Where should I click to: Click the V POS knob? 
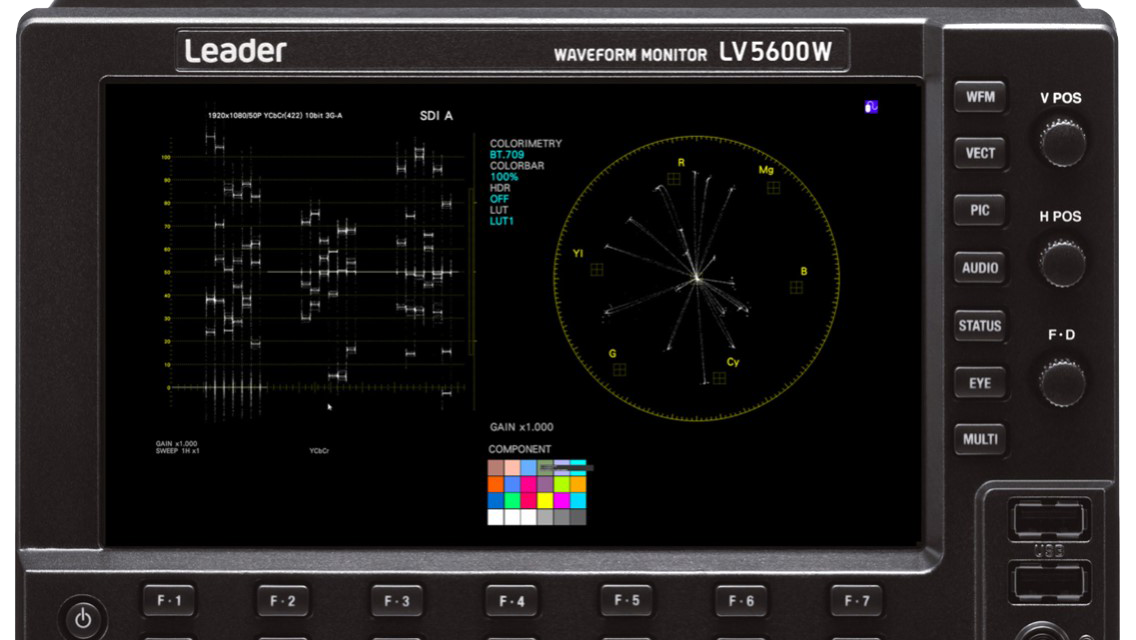coord(1062,143)
